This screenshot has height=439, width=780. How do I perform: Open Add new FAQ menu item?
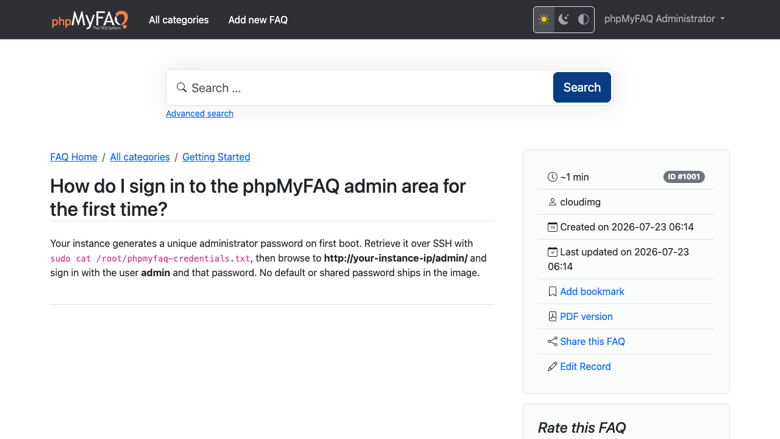click(258, 20)
